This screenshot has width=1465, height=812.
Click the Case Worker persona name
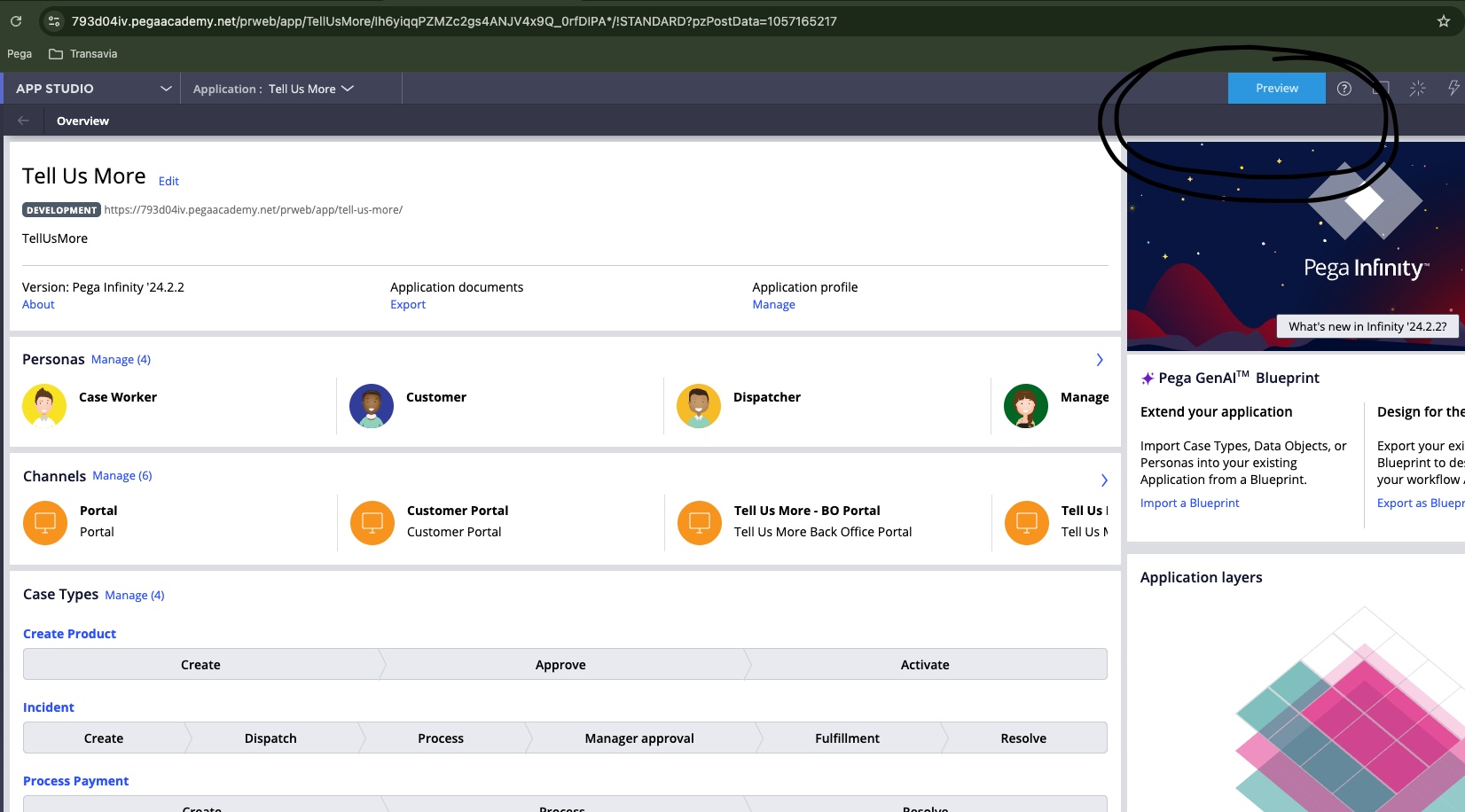[118, 397]
